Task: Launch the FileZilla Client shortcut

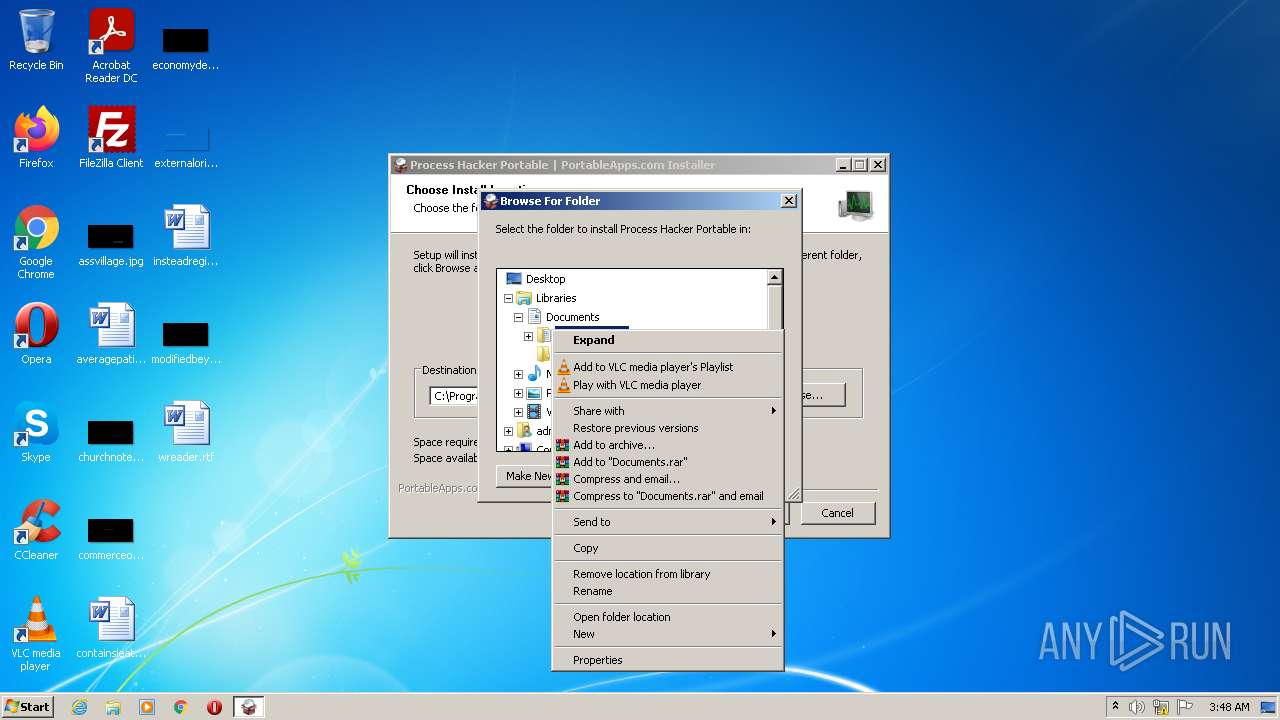Action: pos(111,138)
